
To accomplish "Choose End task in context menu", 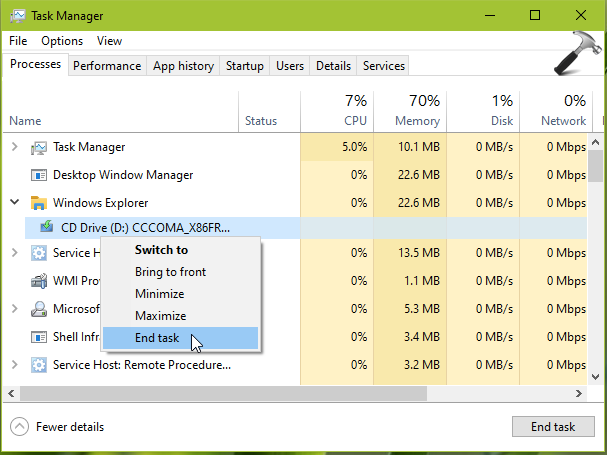I will 181,338.
